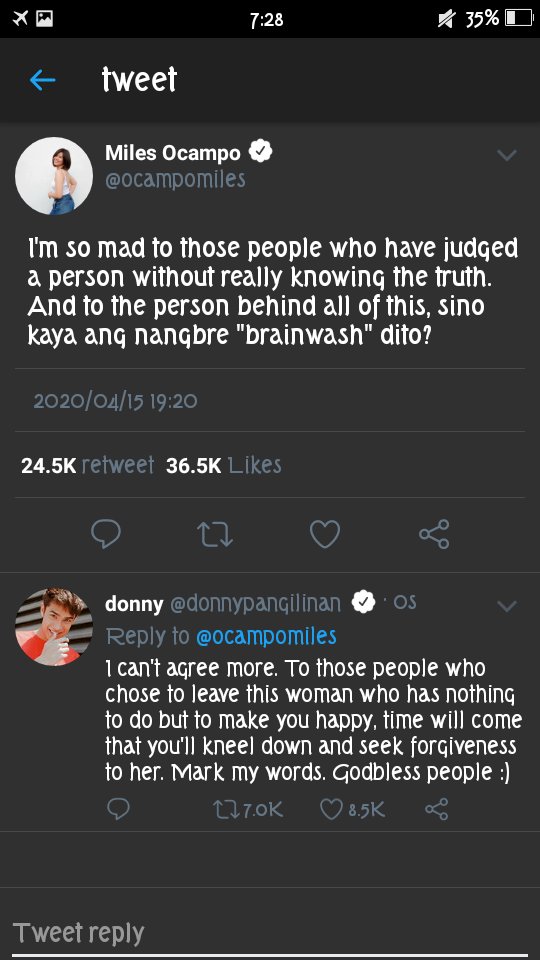The width and height of the screenshot is (540, 960).
Task: Open Miles Ocampo's profile picture
Action: [x=54, y=176]
